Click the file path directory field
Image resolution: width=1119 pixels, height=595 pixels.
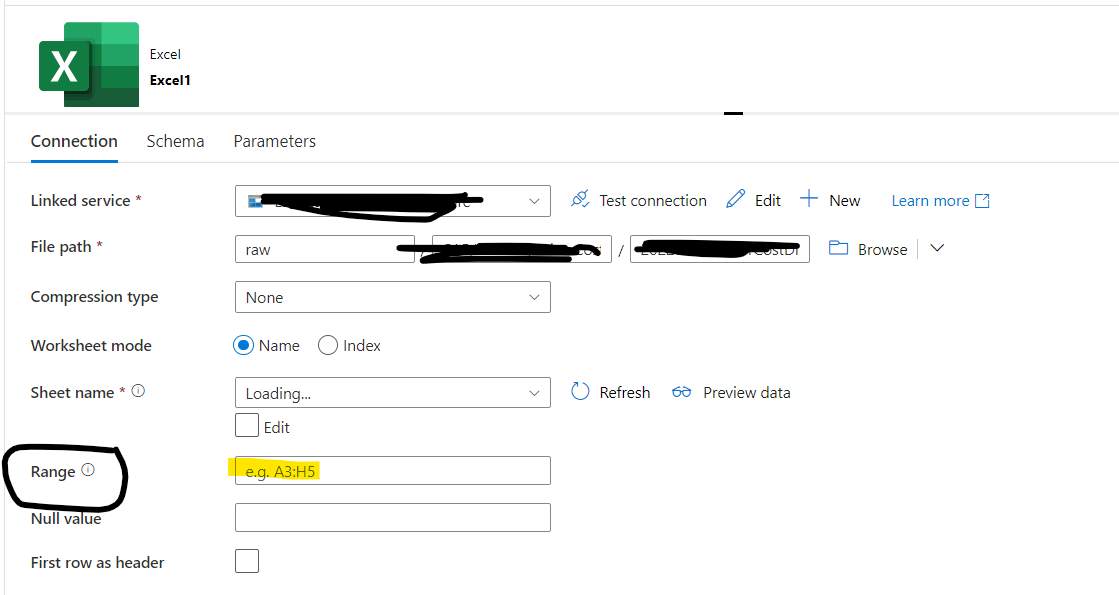point(522,249)
